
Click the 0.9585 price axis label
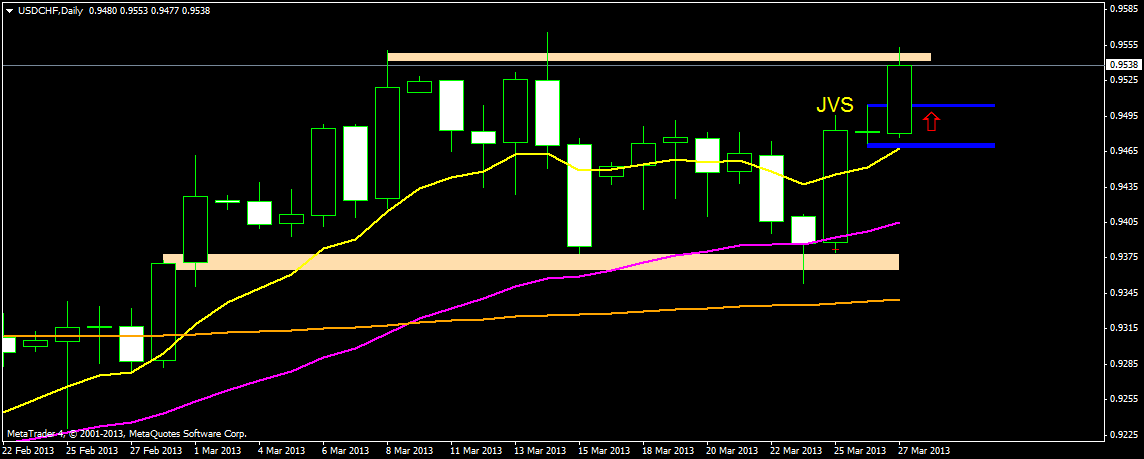1123,9
